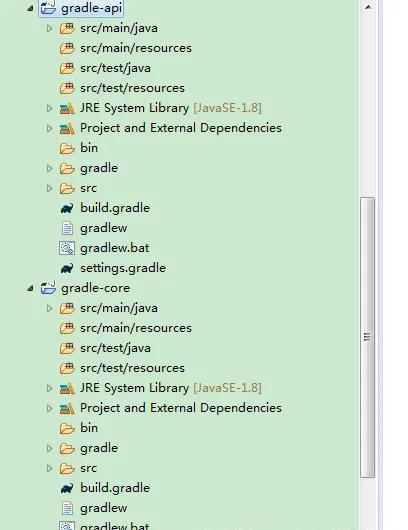The width and height of the screenshot is (408, 530).
Task: Expand Project and External Dependencies in gradle-core
Action: (49, 408)
